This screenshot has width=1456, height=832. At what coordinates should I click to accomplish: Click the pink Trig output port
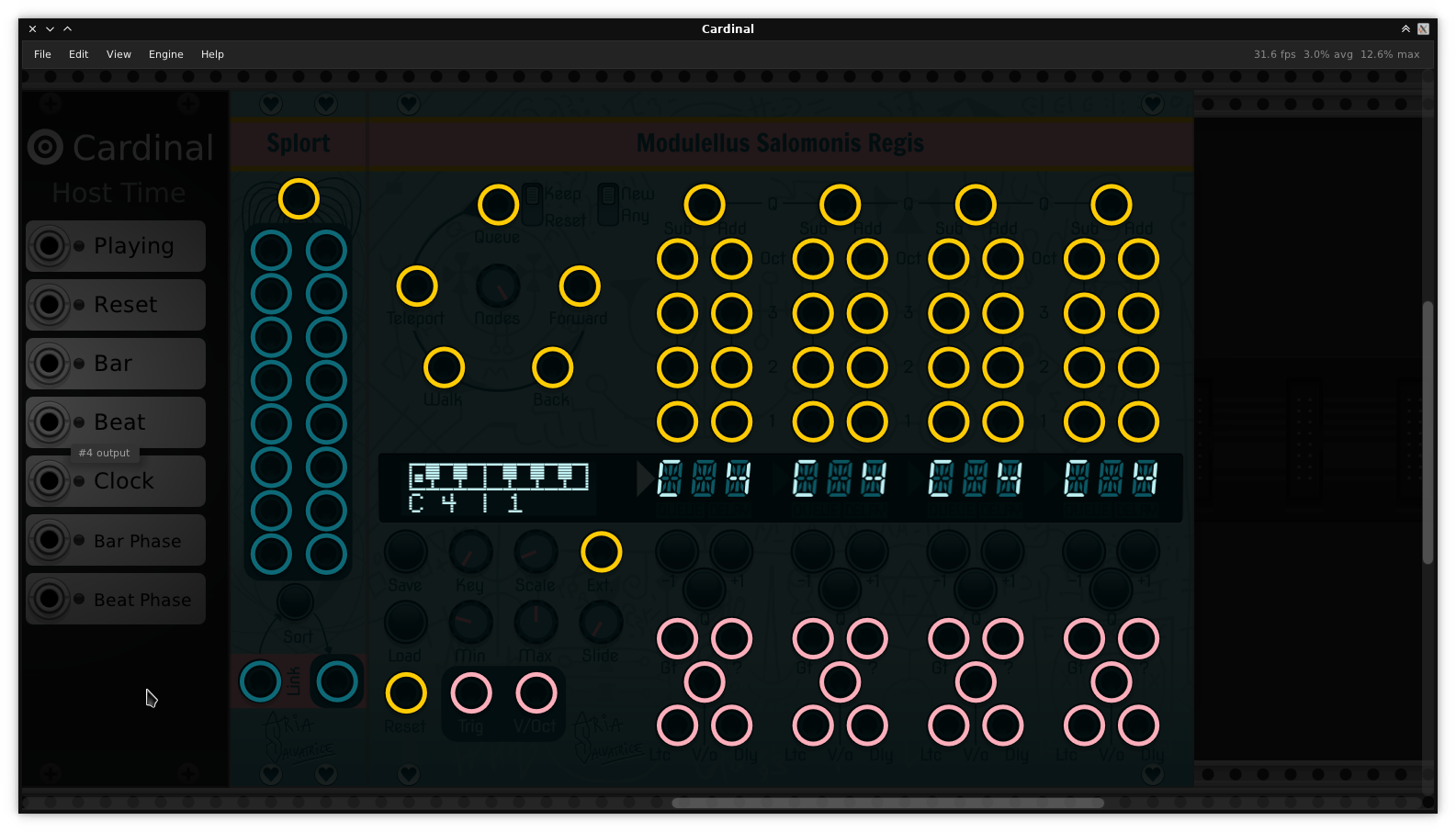coord(471,693)
